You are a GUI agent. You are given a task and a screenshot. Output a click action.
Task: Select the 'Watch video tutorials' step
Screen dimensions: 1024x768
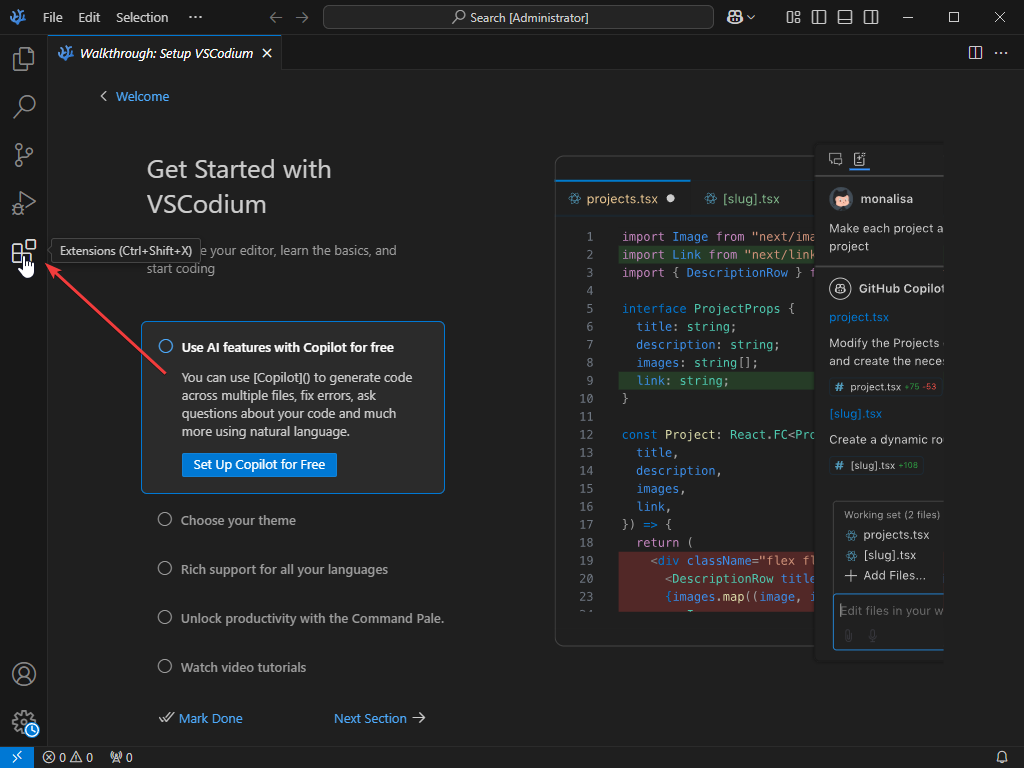point(243,667)
